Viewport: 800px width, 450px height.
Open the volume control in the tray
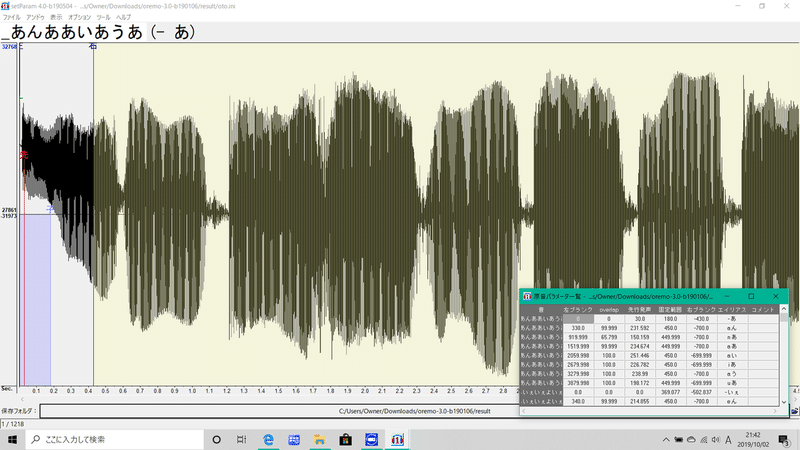(x=715, y=440)
